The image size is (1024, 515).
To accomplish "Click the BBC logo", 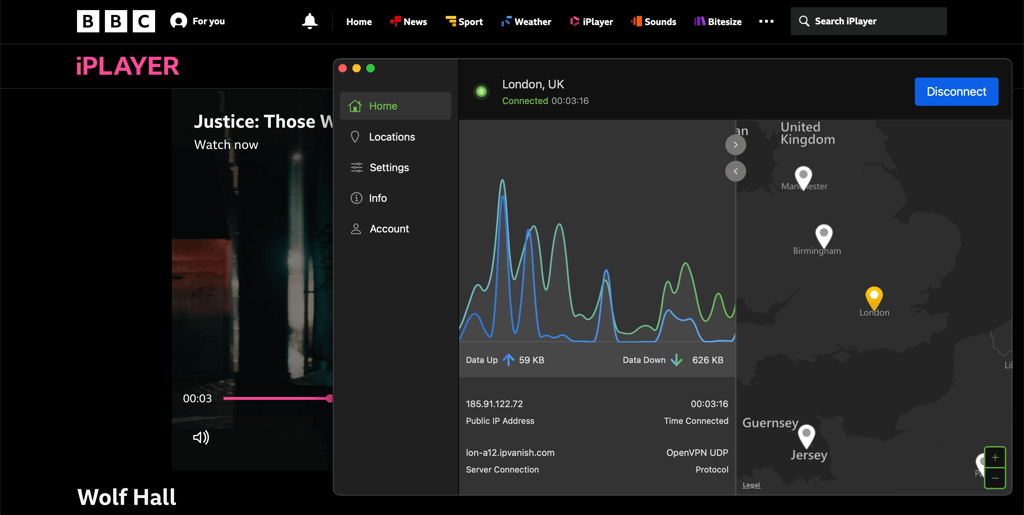I will click(x=116, y=22).
